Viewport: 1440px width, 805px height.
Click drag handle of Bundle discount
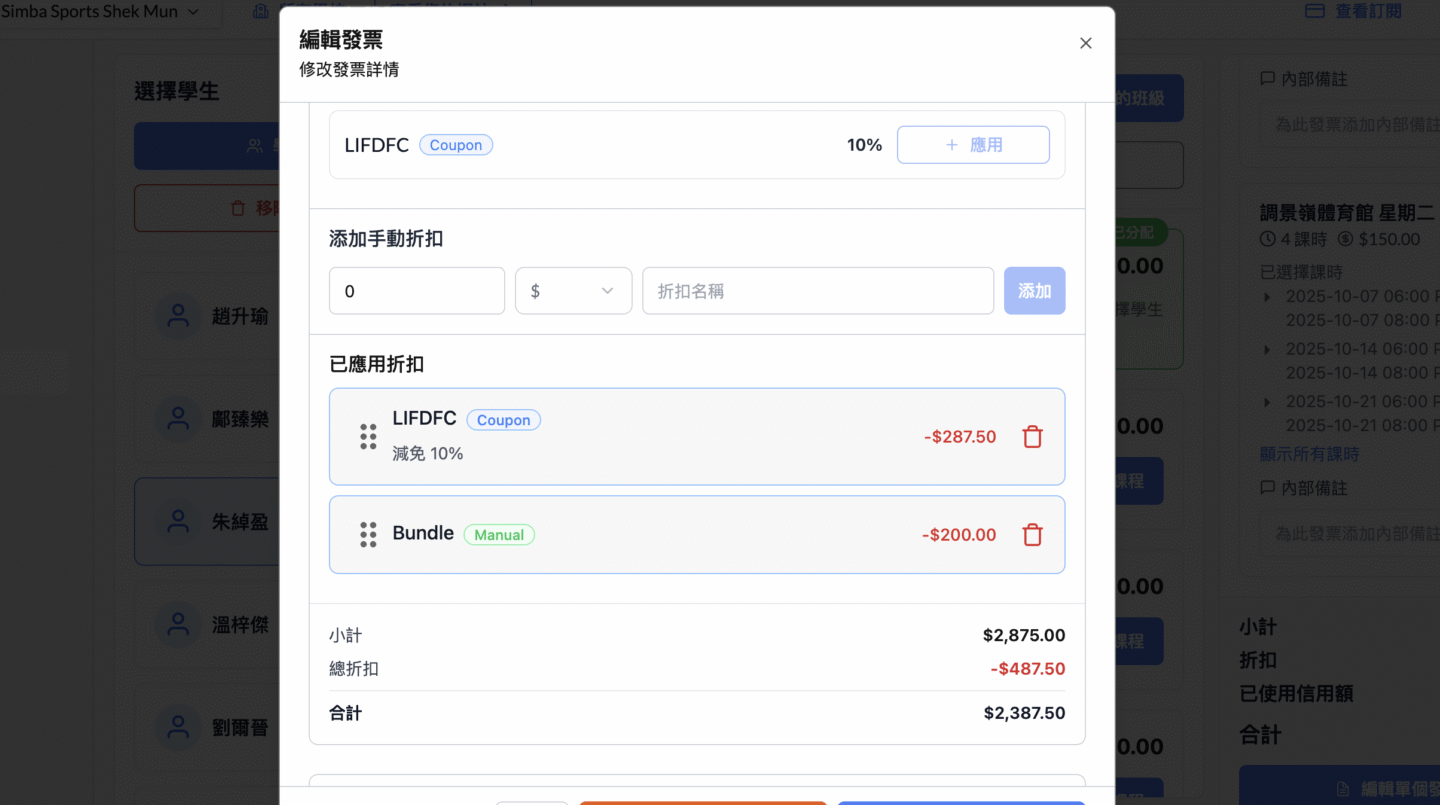[x=368, y=535]
